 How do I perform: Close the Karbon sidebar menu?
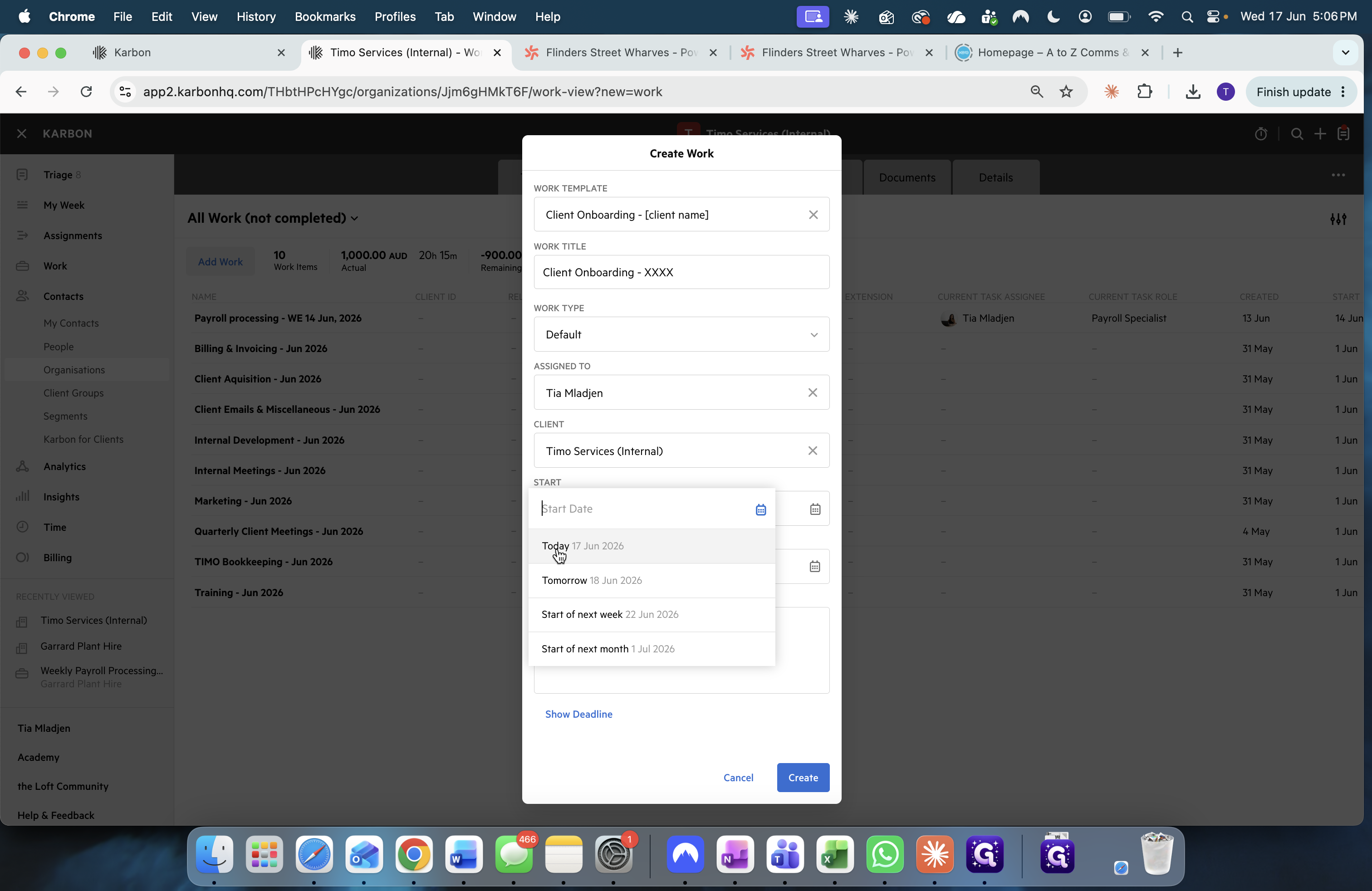(22, 134)
